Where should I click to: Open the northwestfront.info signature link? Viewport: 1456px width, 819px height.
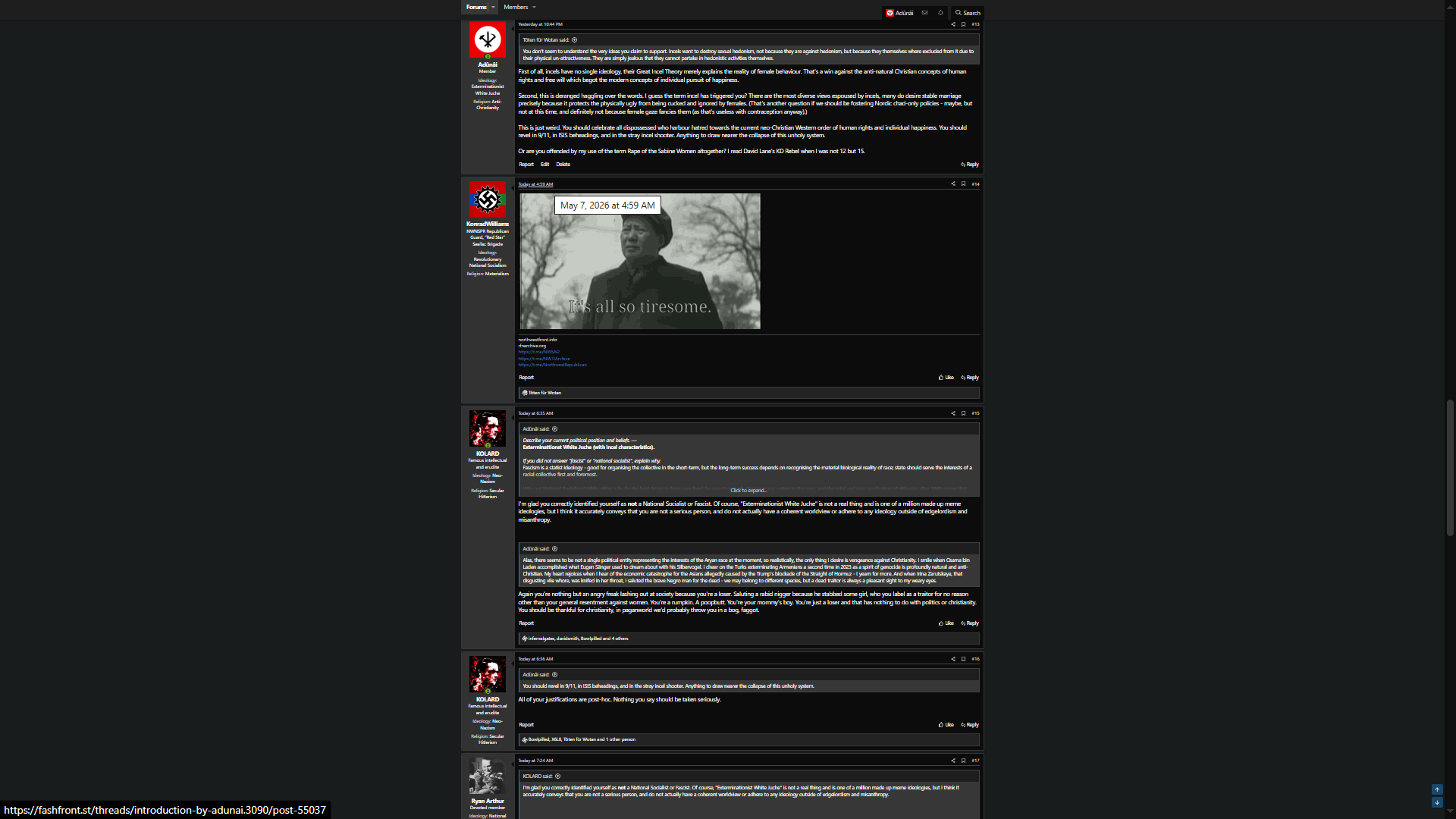pyautogui.click(x=538, y=340)
